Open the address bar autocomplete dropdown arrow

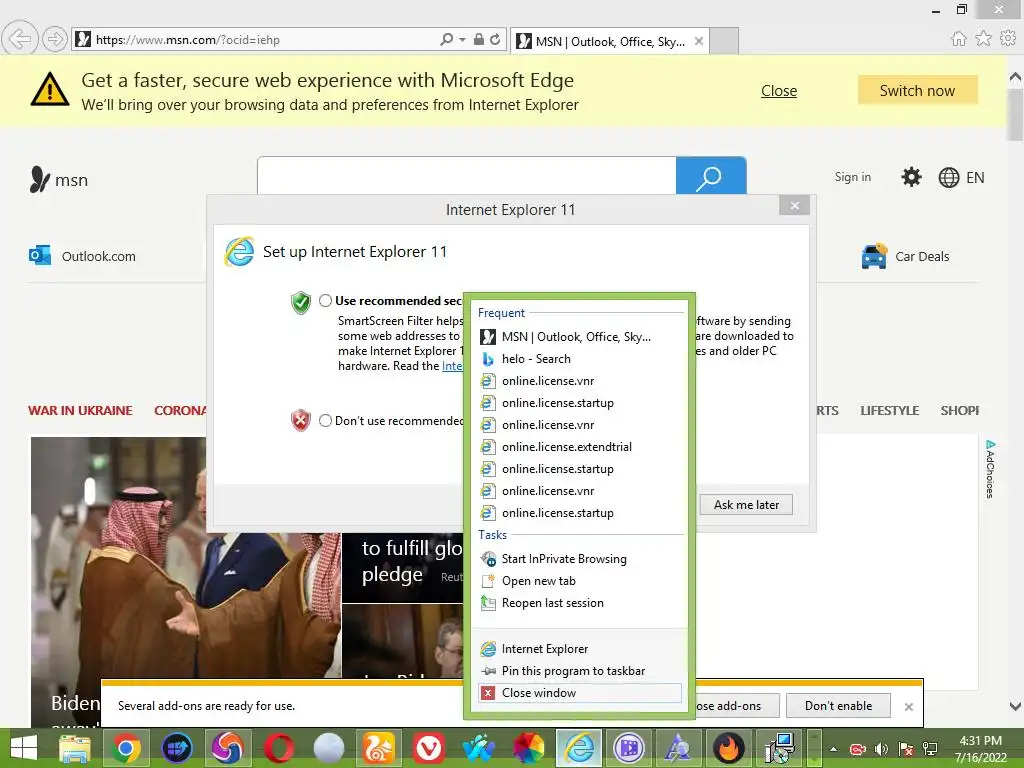(x=462, y=40)
